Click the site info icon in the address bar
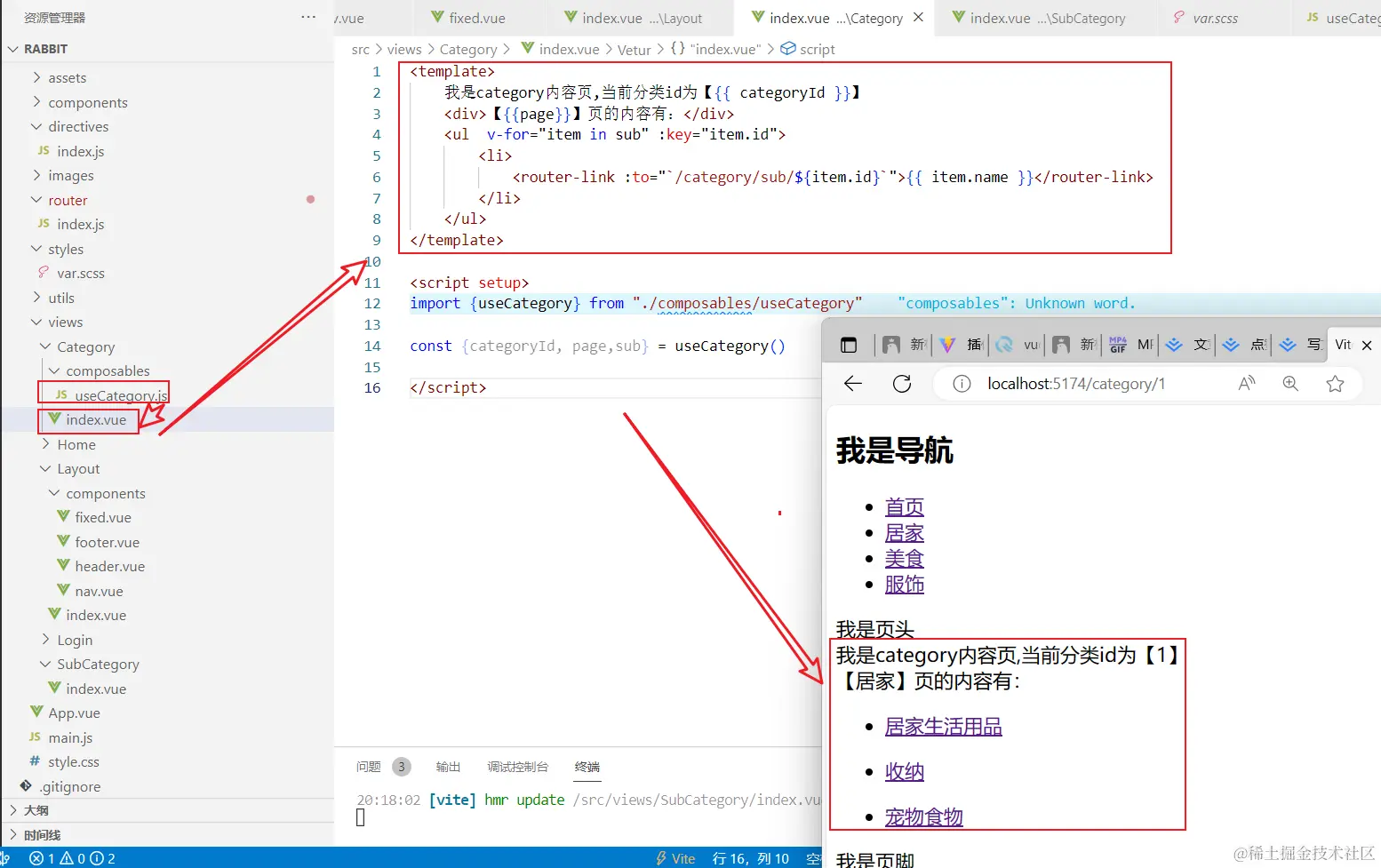1381x868 pixels. click(x=962, y=384)
